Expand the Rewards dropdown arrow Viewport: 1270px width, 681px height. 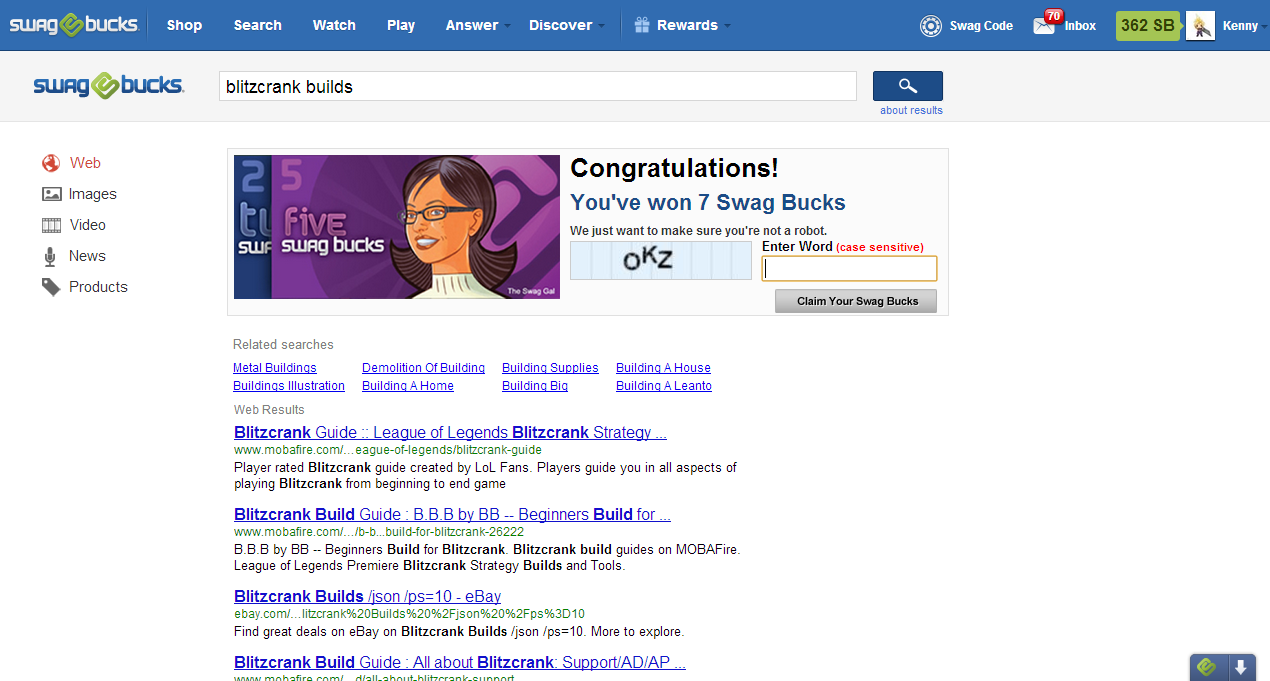point(727,26)
